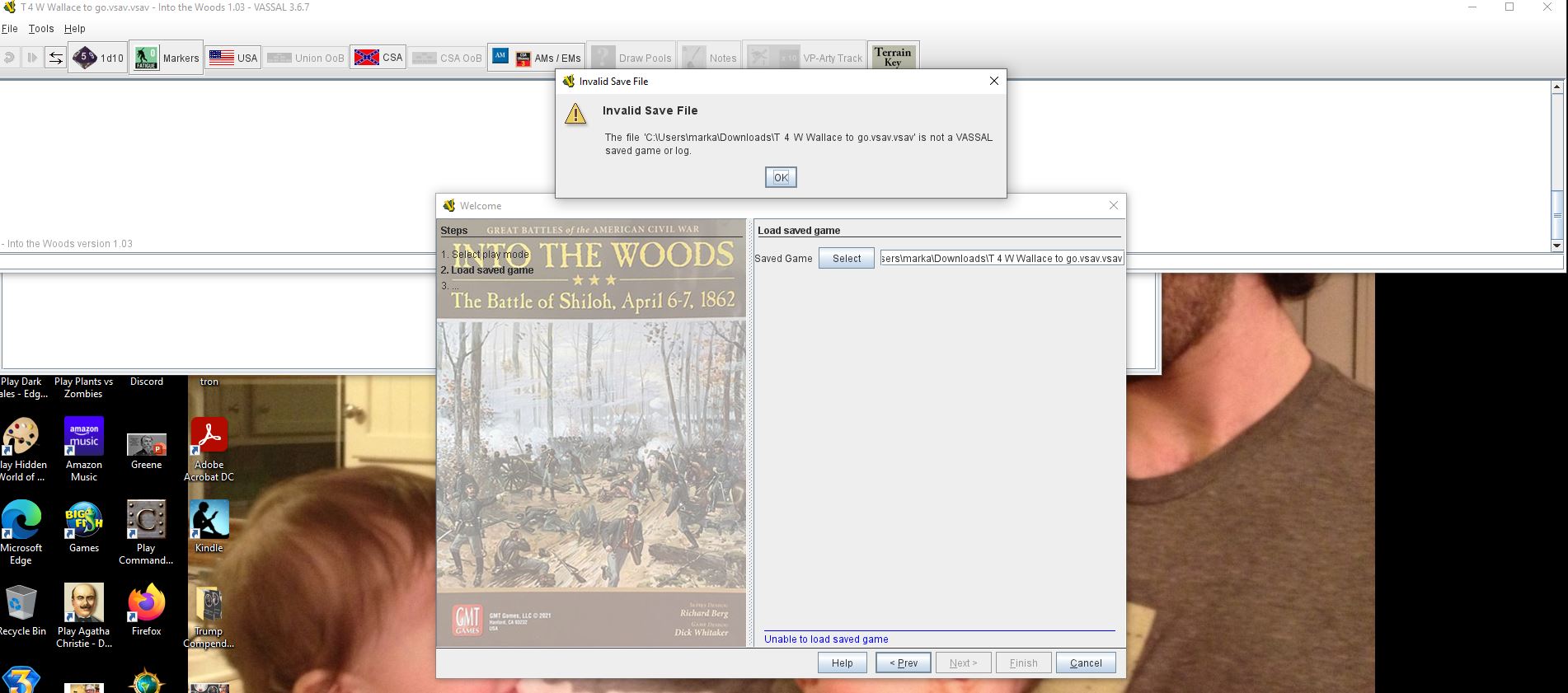Open the Help menu
The height and width of the screenshot is (693, 1568).
click(75, 28)
